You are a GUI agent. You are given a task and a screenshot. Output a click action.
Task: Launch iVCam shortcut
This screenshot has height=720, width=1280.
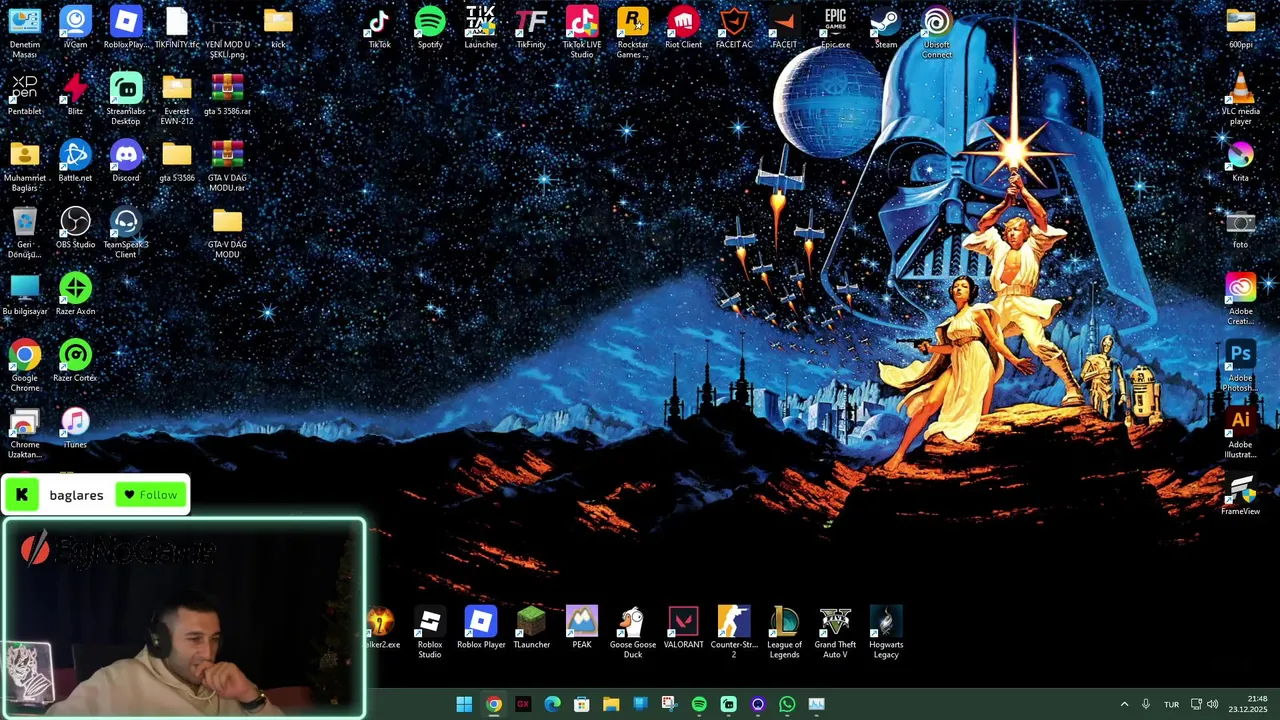(75, 27)
